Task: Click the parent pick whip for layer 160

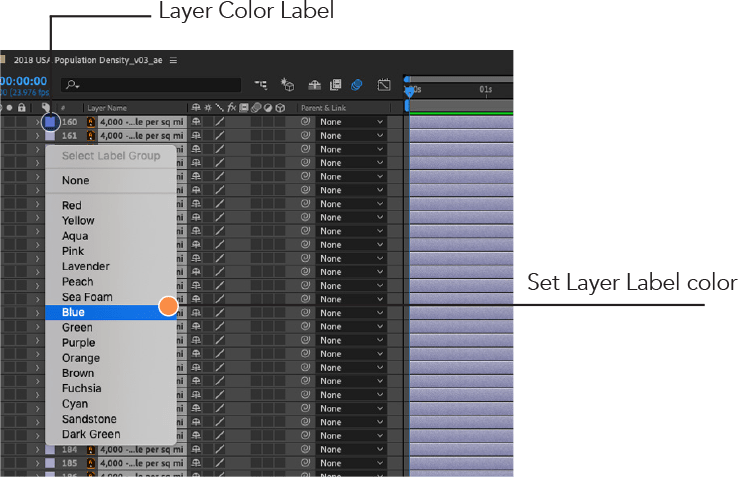Action: 305,121
